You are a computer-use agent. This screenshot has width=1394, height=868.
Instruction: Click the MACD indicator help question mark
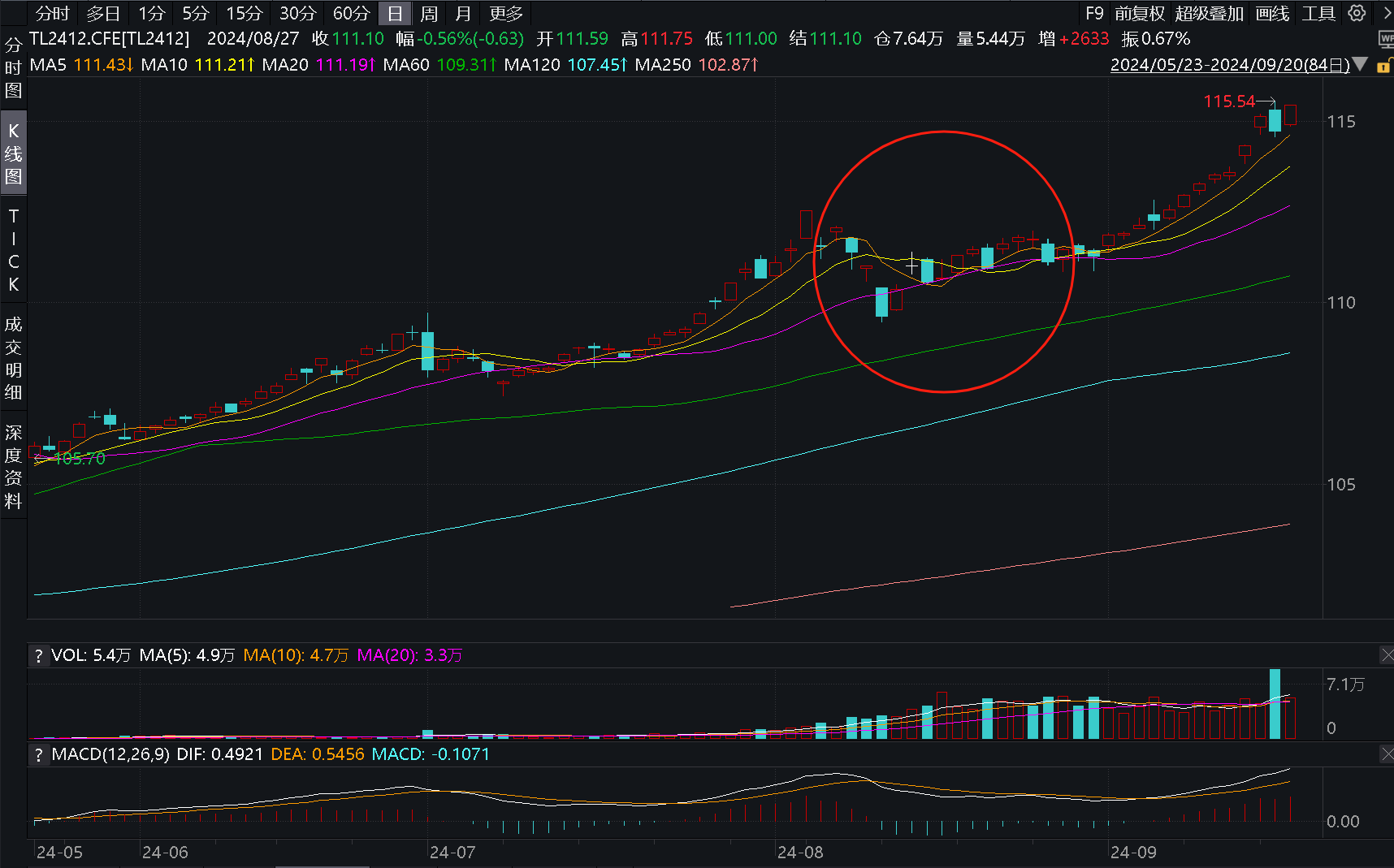(x=38, y=755)
